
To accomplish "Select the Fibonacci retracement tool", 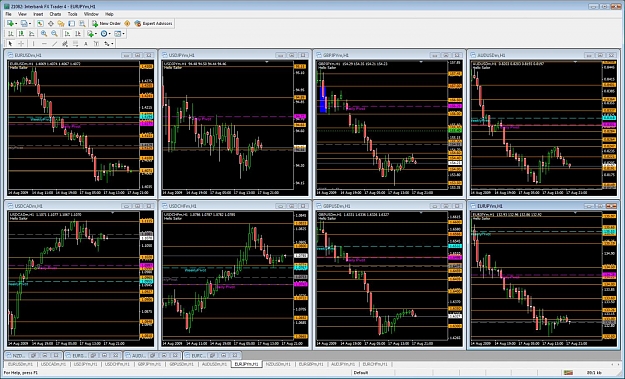I will (x=75, y=44).
